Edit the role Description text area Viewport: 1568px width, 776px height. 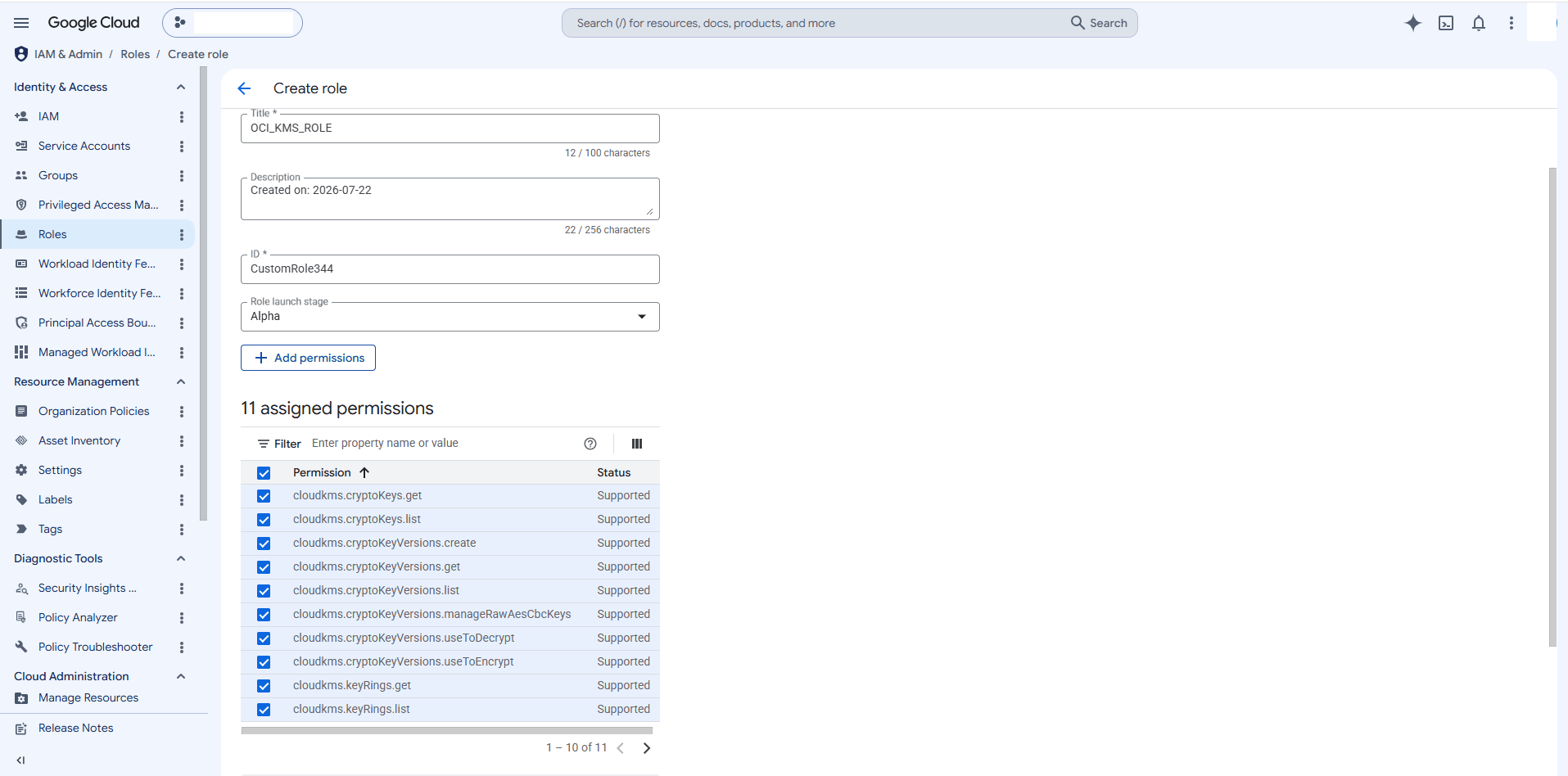tap(450, 199)
